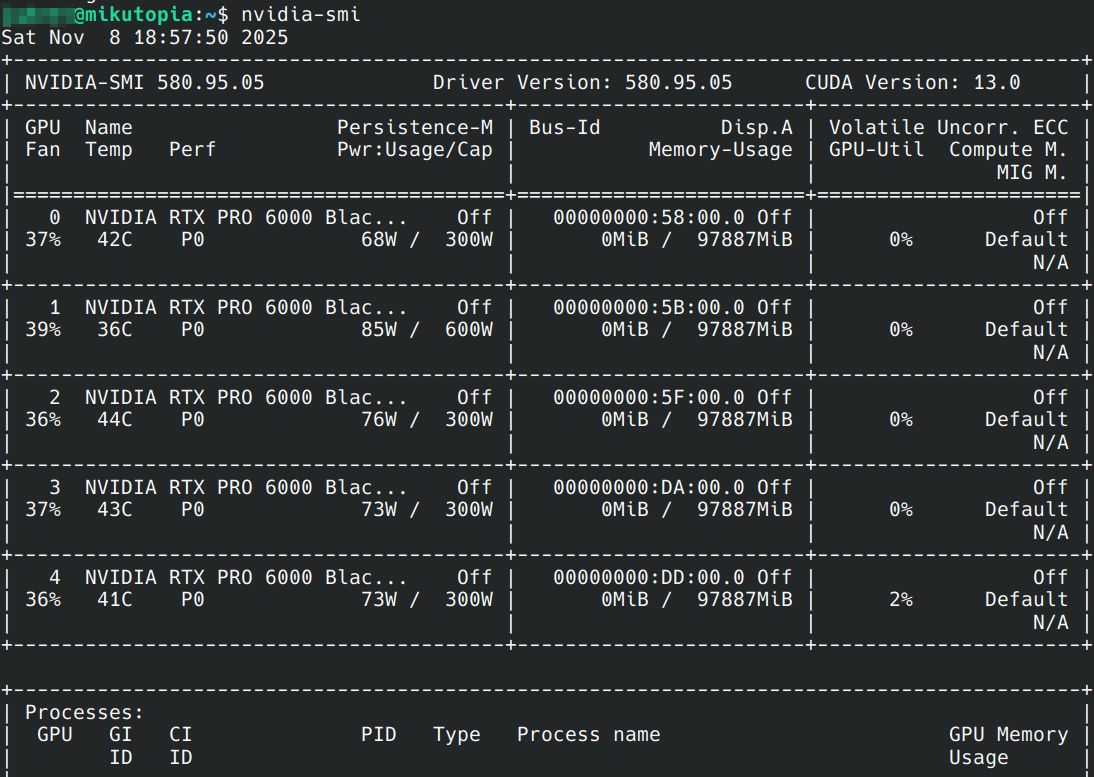Click the timestamp Sat Nov 8 18:57:50 2025
The height and width of the screenshot is (777, 1094).
[x=144, y=38]
